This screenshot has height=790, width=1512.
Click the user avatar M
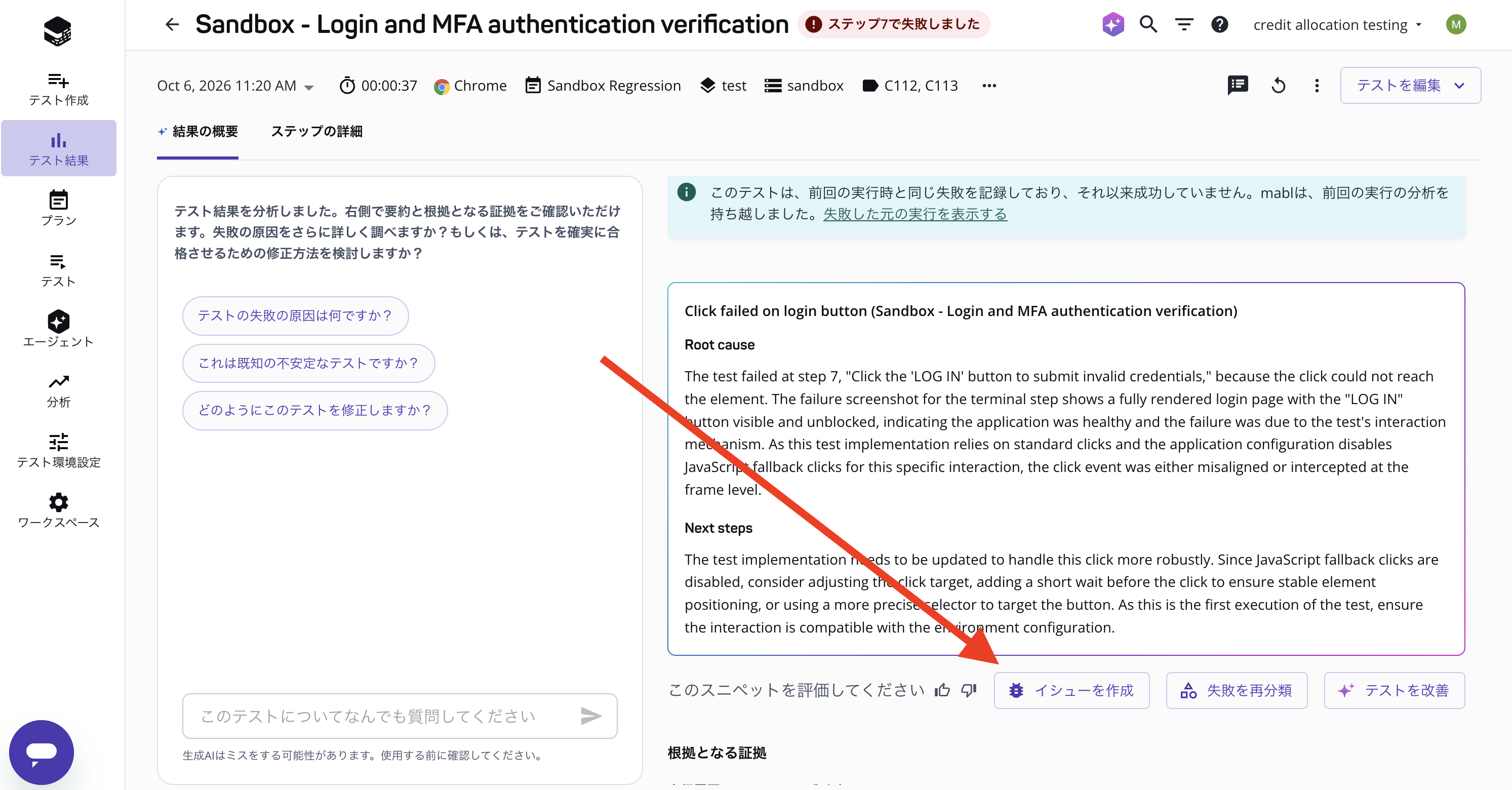point(1456,25)
